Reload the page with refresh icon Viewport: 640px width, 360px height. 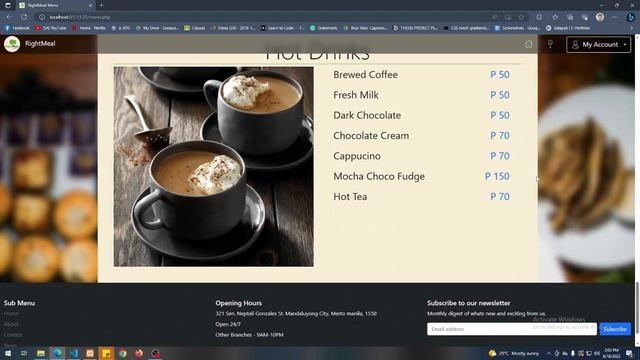click(x=24, y=17)
